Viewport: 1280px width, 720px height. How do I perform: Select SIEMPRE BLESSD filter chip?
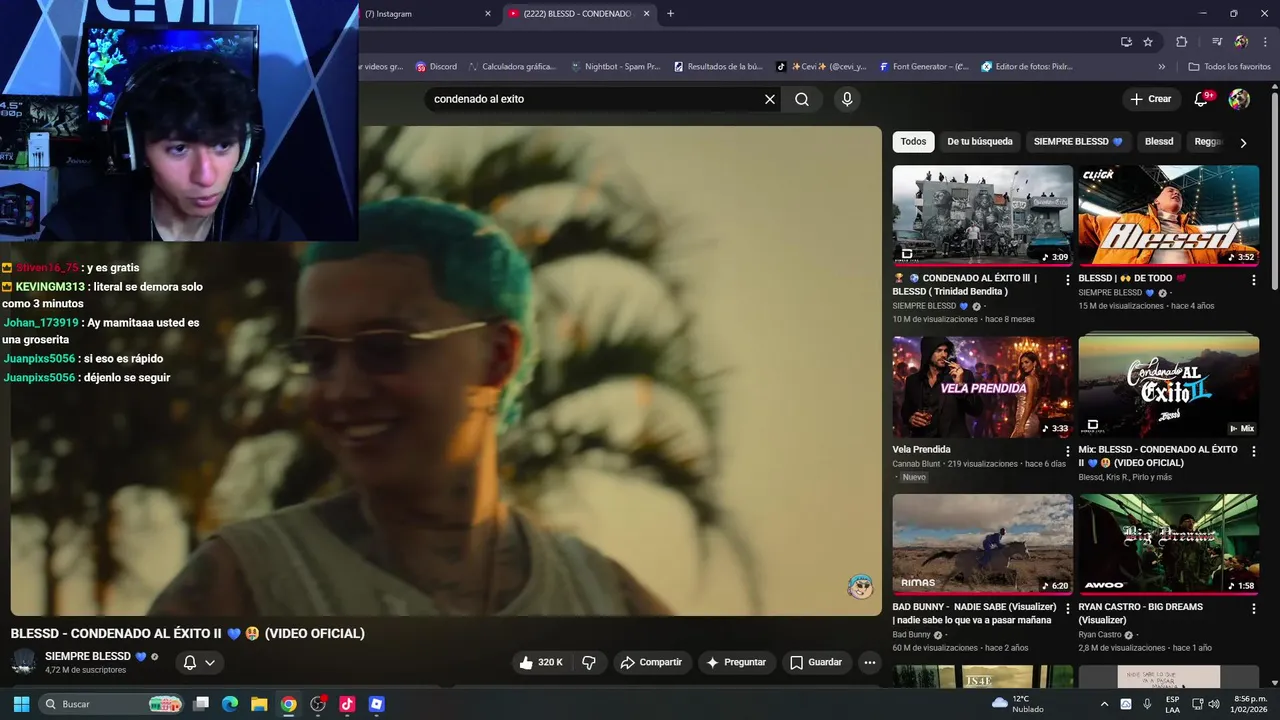1079,142
